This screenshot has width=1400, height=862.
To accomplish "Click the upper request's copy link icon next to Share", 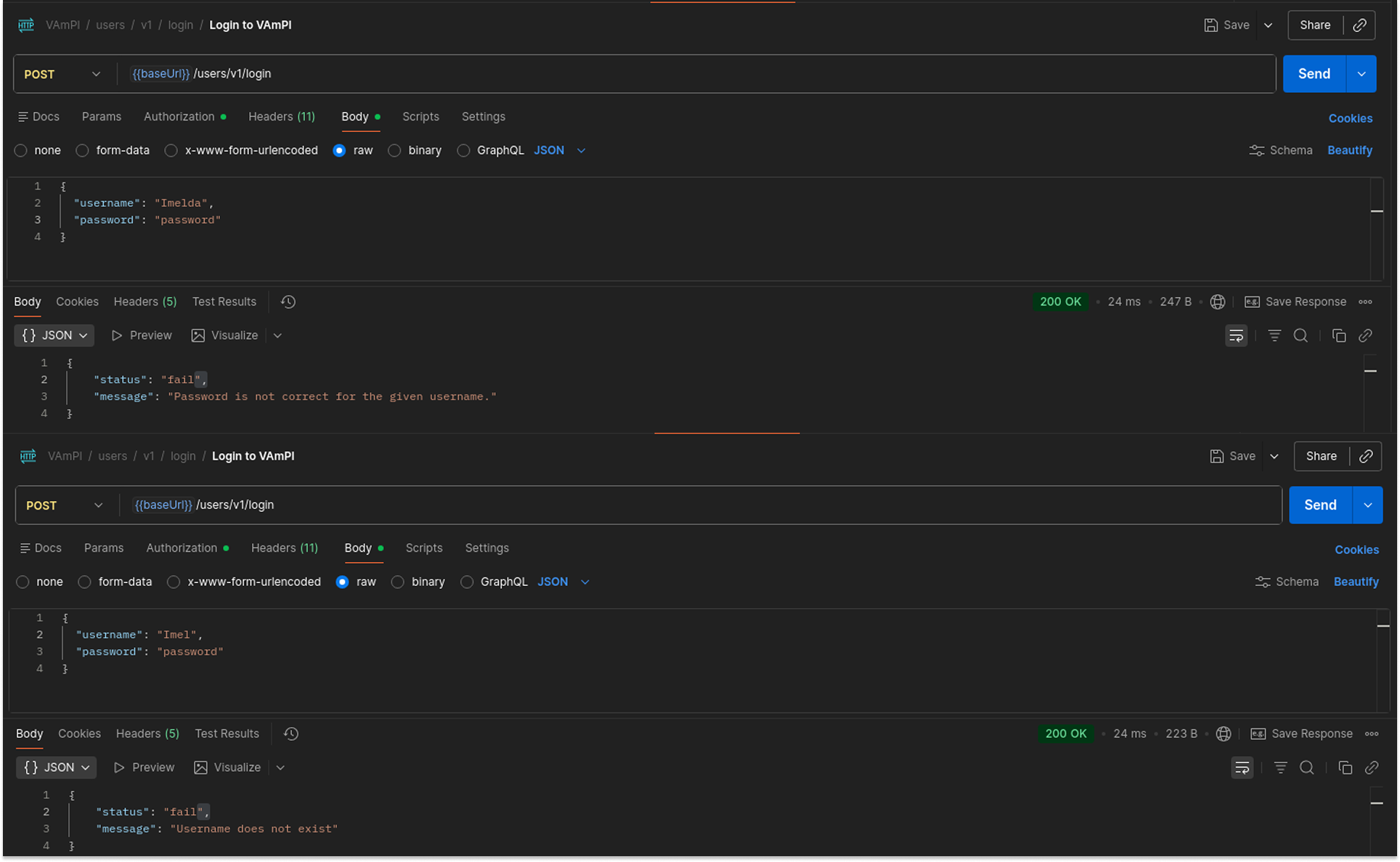I will (x=1359, y=25).
